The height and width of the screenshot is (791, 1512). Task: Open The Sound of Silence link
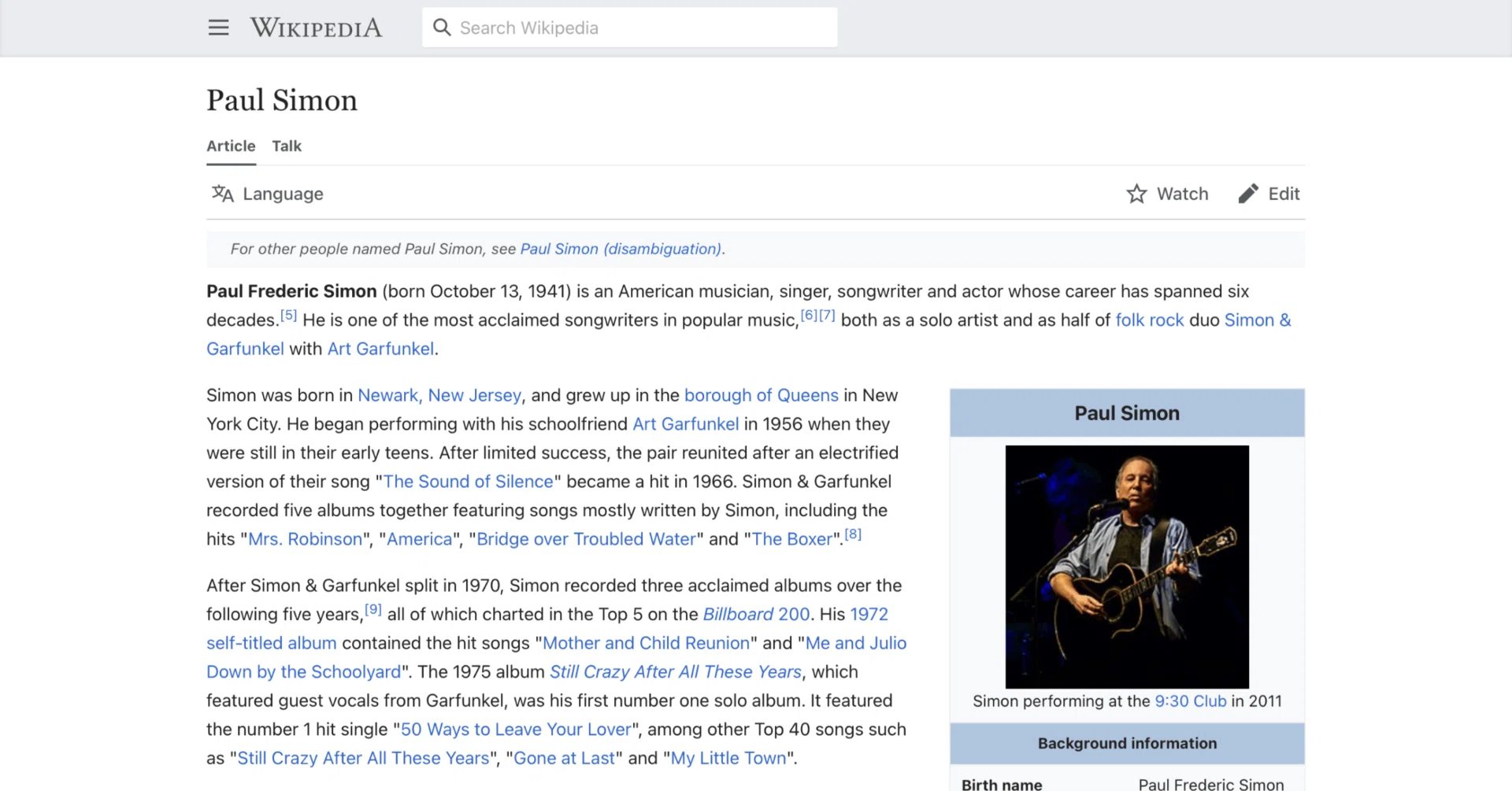468,482
